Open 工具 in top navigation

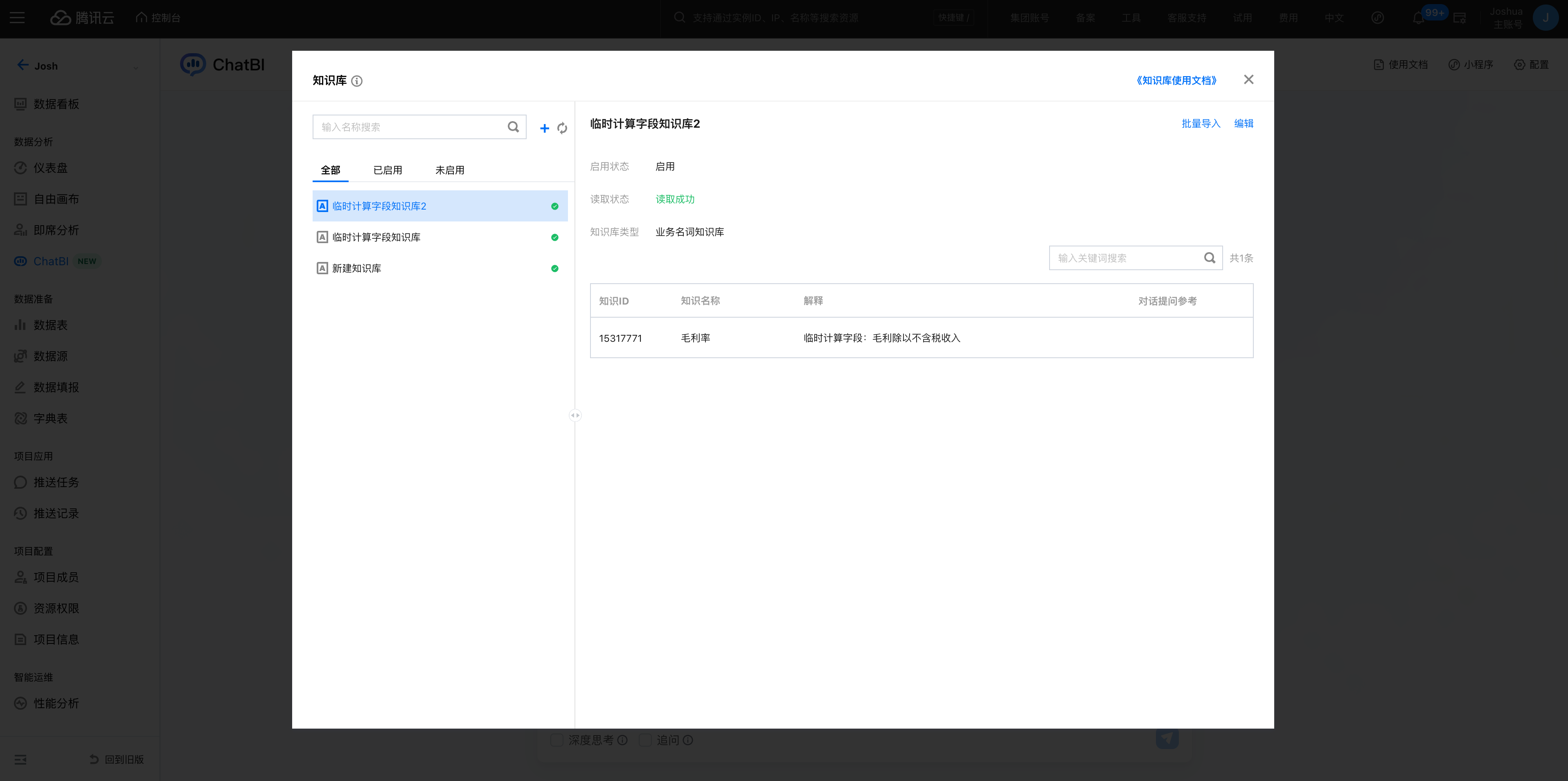click(1131, 18)
